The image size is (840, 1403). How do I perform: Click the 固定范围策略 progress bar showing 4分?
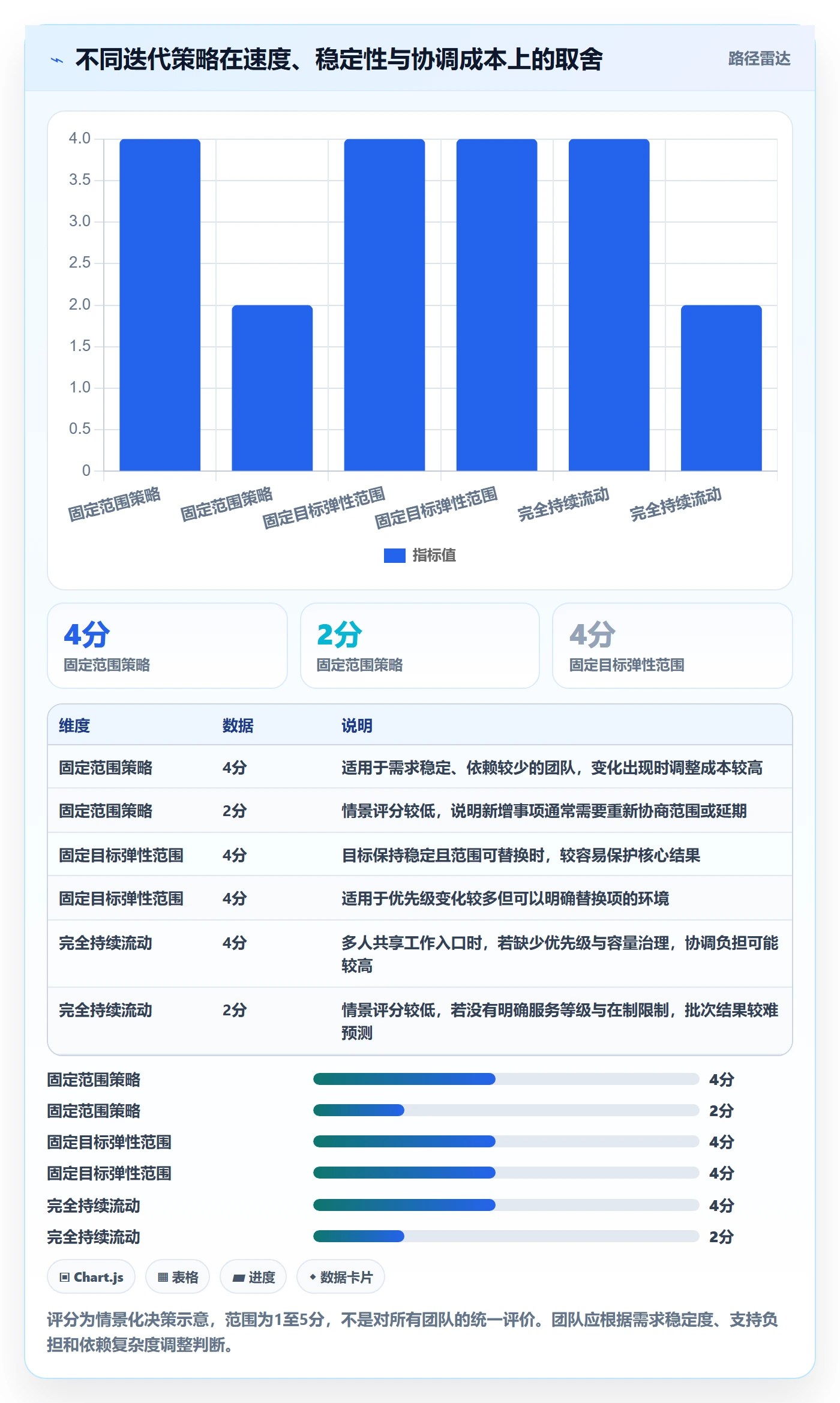click(x=506, y=1079)
